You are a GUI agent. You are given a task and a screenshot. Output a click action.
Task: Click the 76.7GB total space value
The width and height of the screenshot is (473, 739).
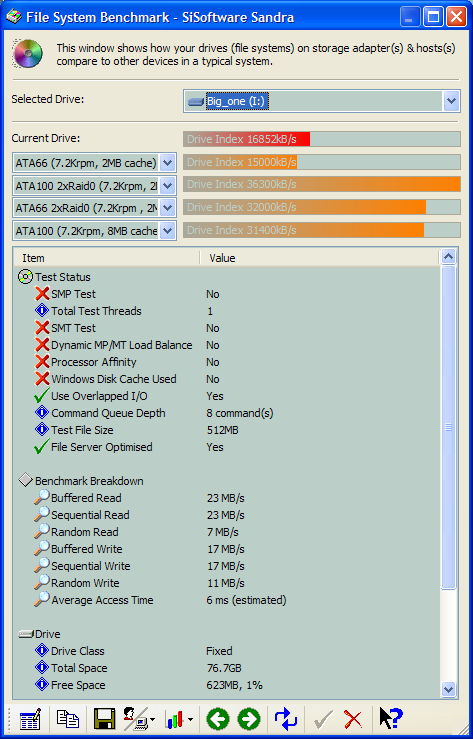tap(224, 668)
